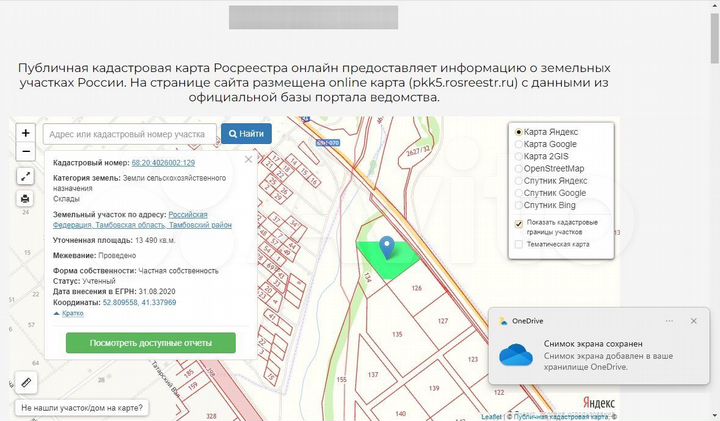Image resolution: width=720 pixels, height=421 pixels.
Task: Print the map with printer icon
Action: coord(25,198)
